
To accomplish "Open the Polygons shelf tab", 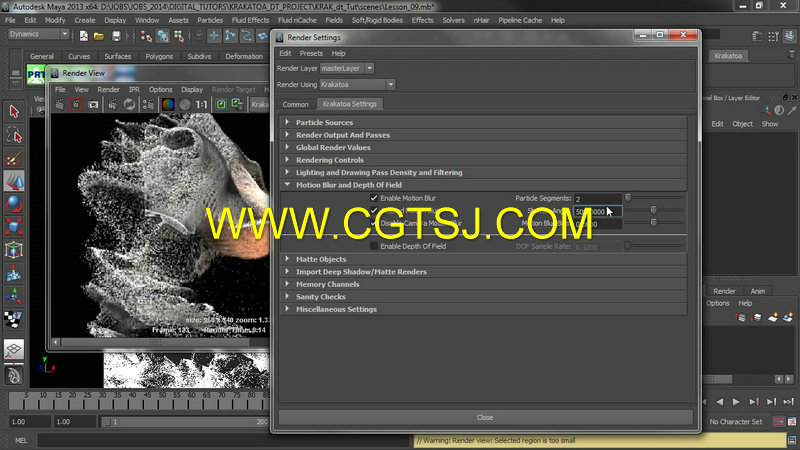I will pos(159,56).
